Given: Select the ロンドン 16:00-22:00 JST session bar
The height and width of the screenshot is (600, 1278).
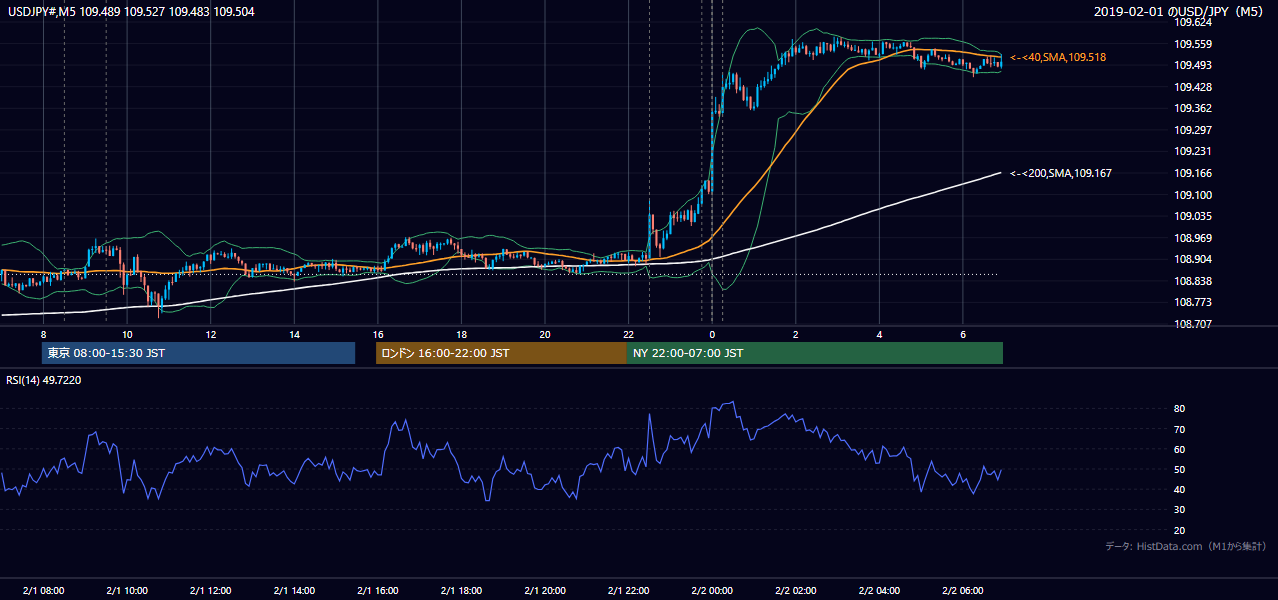Looking at the screenshot, I should (501, 353).
